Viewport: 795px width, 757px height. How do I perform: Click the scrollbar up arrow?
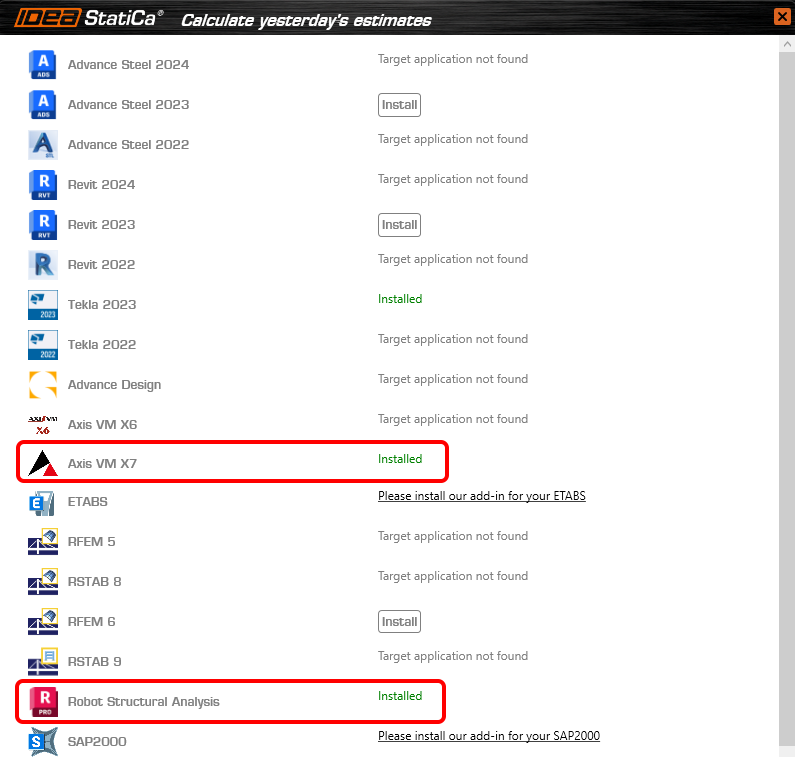[787, 44]
